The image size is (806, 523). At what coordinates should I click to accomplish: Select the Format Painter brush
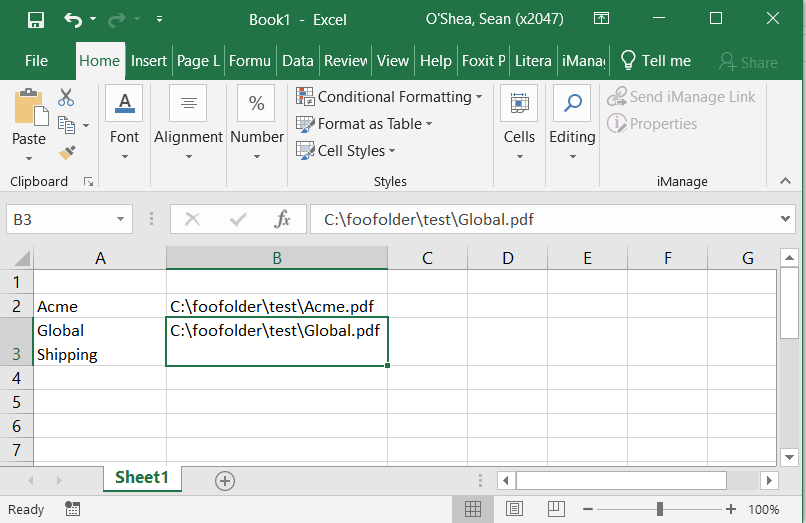(x=67, y=153)
